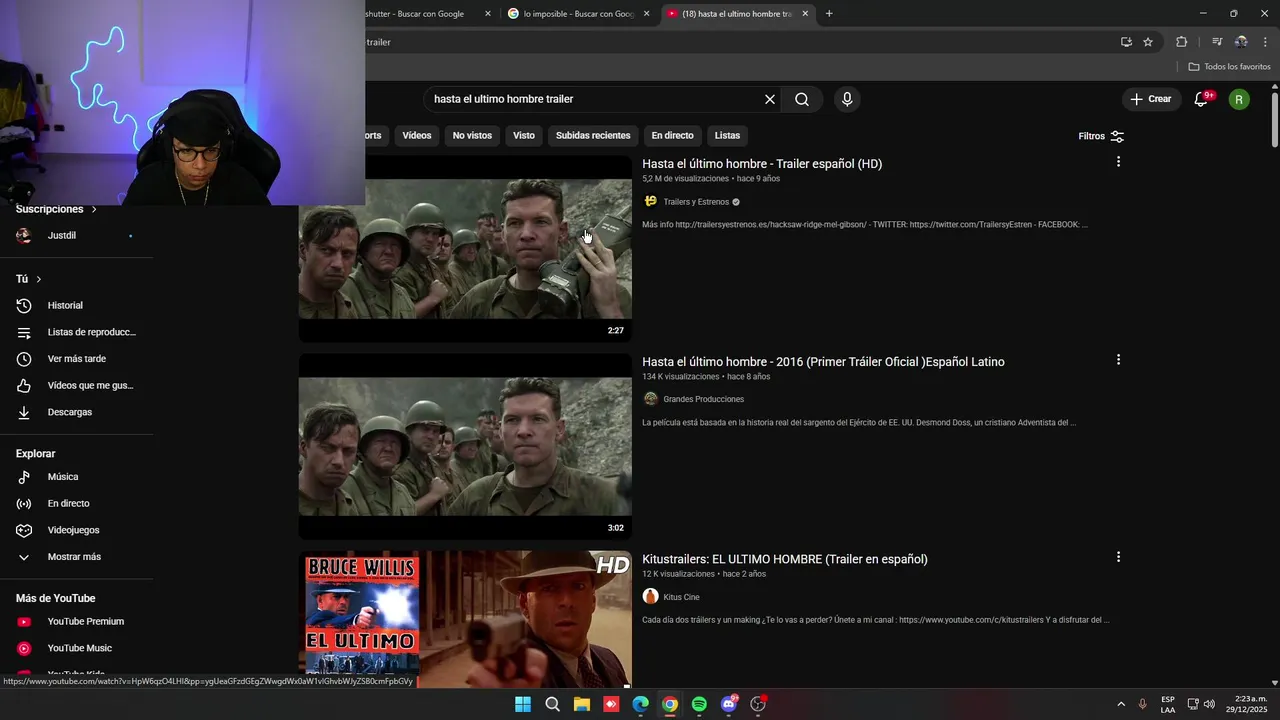Close the hasta el ultimo hombre tab
This screenshot has height=720, width=1280.
(x=805, y=14)
